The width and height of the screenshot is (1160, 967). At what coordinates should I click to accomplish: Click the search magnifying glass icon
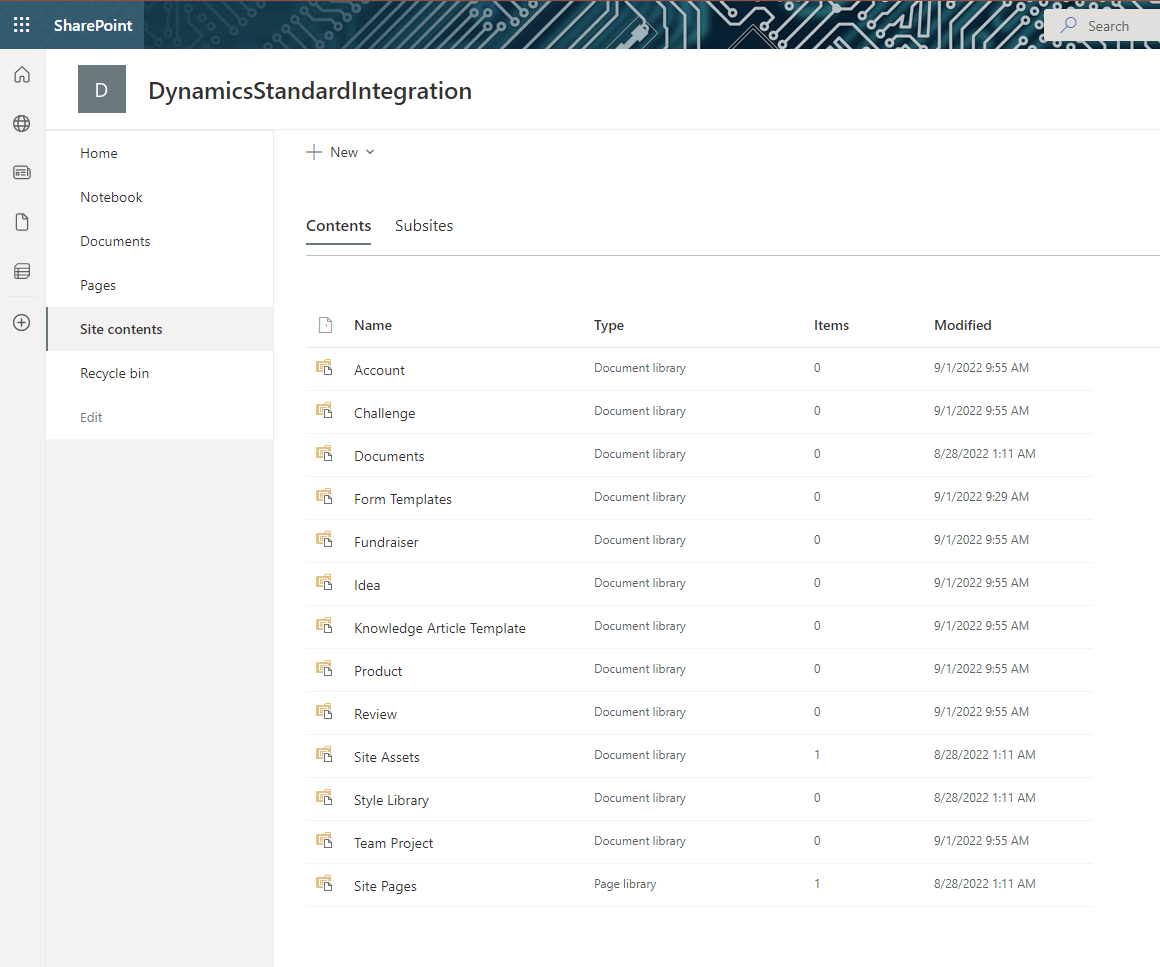[1070, 25]
